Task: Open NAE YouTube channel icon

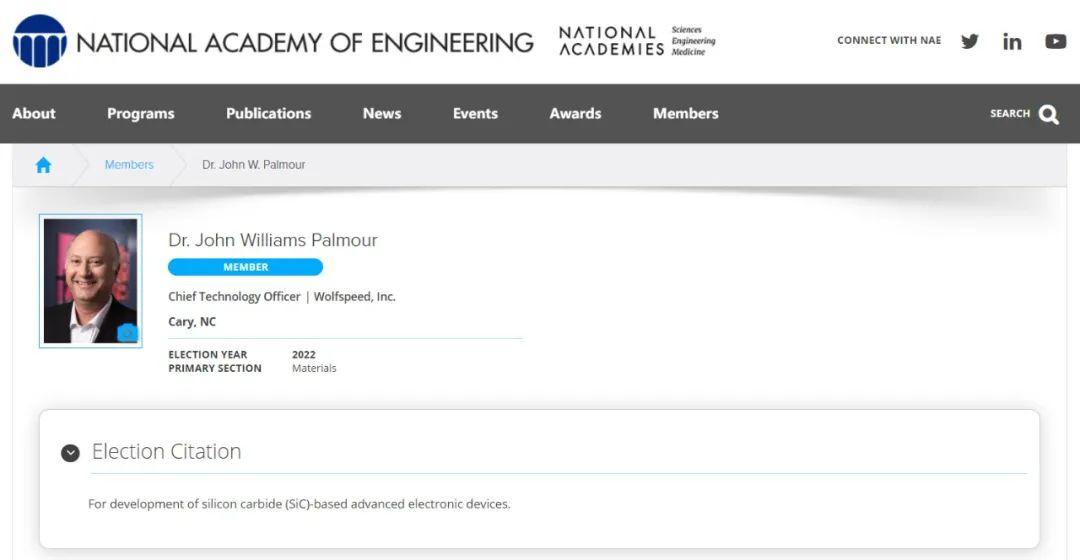Action: coord(1055,41)
